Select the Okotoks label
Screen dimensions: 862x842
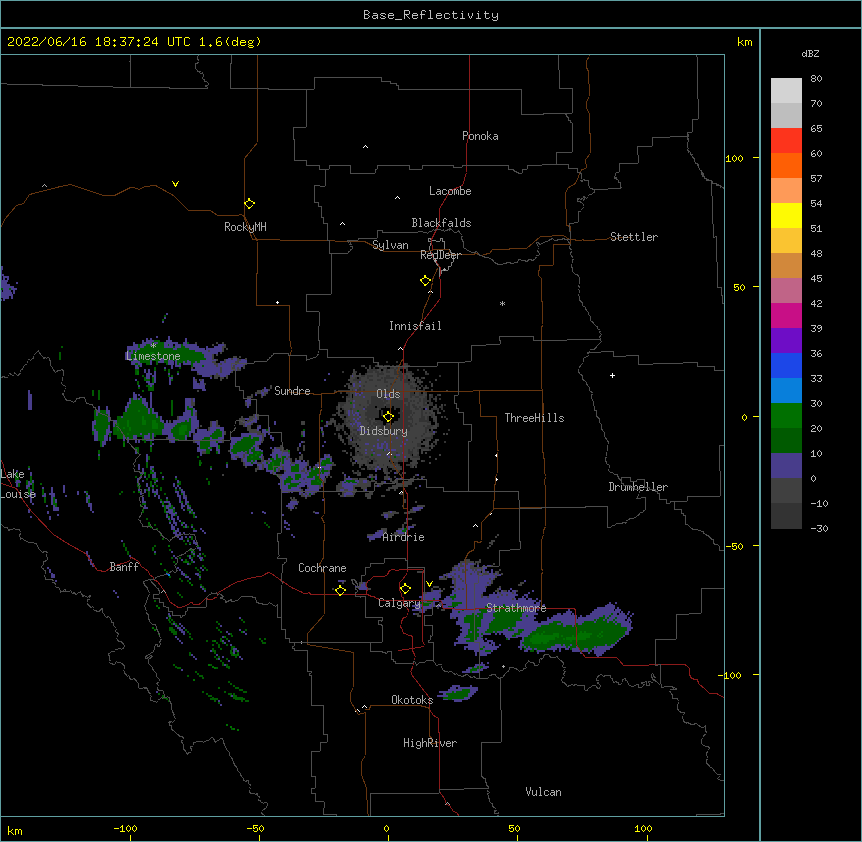tap(412, 700)
